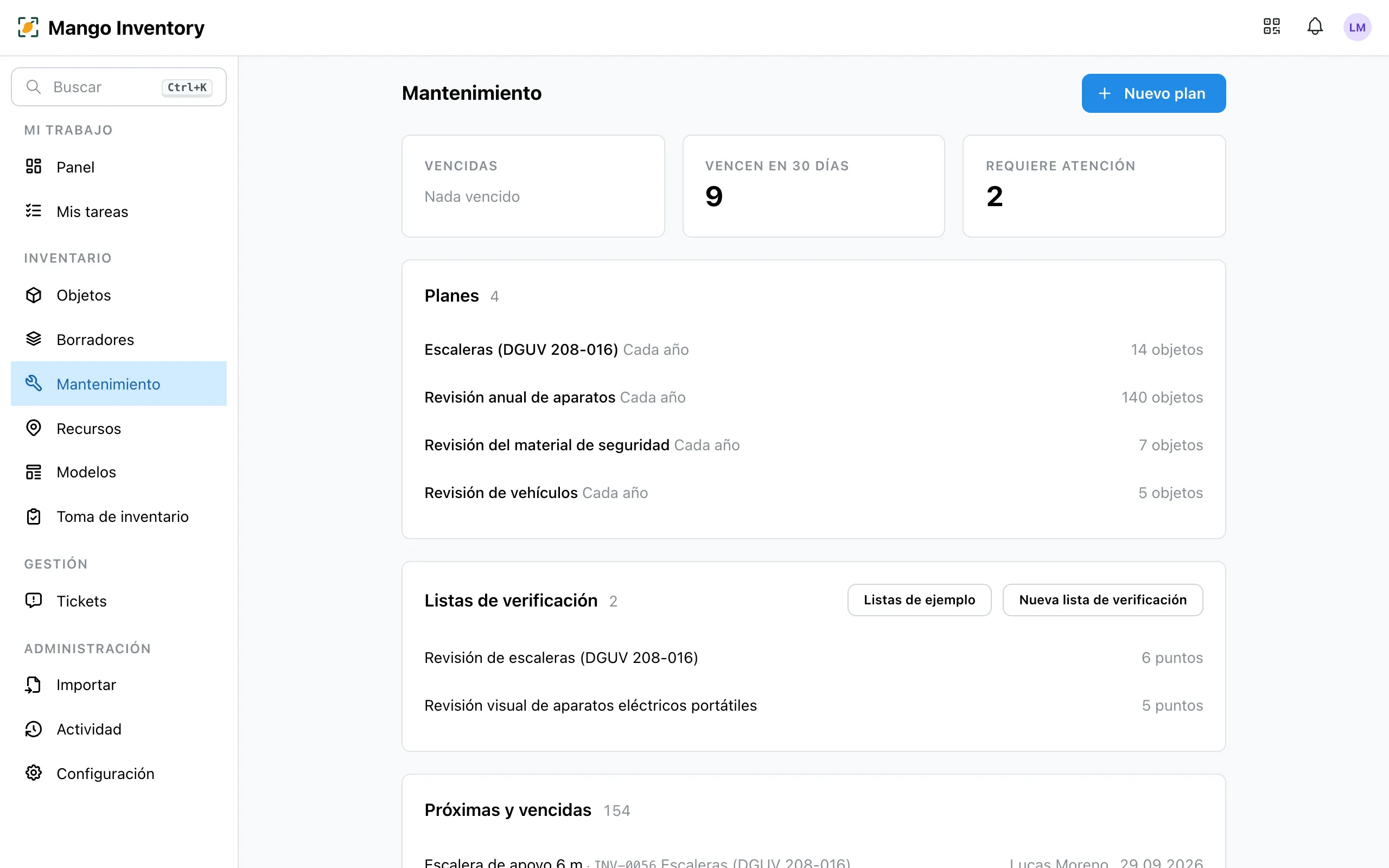Click the Ctrl+K shortcut badge

[187, 87]
